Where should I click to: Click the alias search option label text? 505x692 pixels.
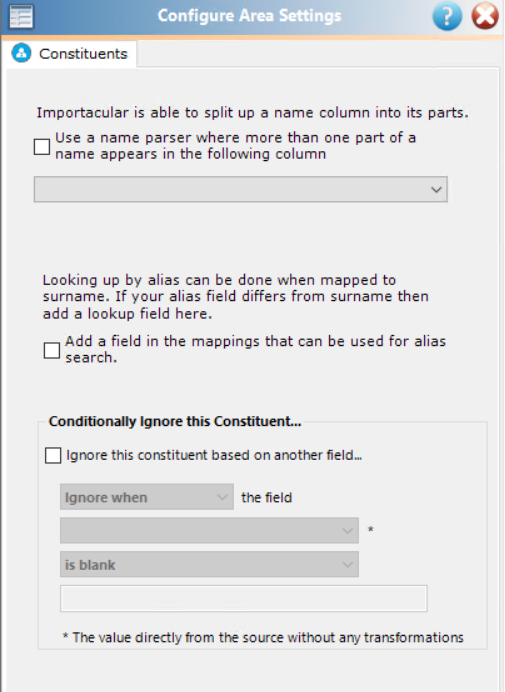tap(256, 350)
